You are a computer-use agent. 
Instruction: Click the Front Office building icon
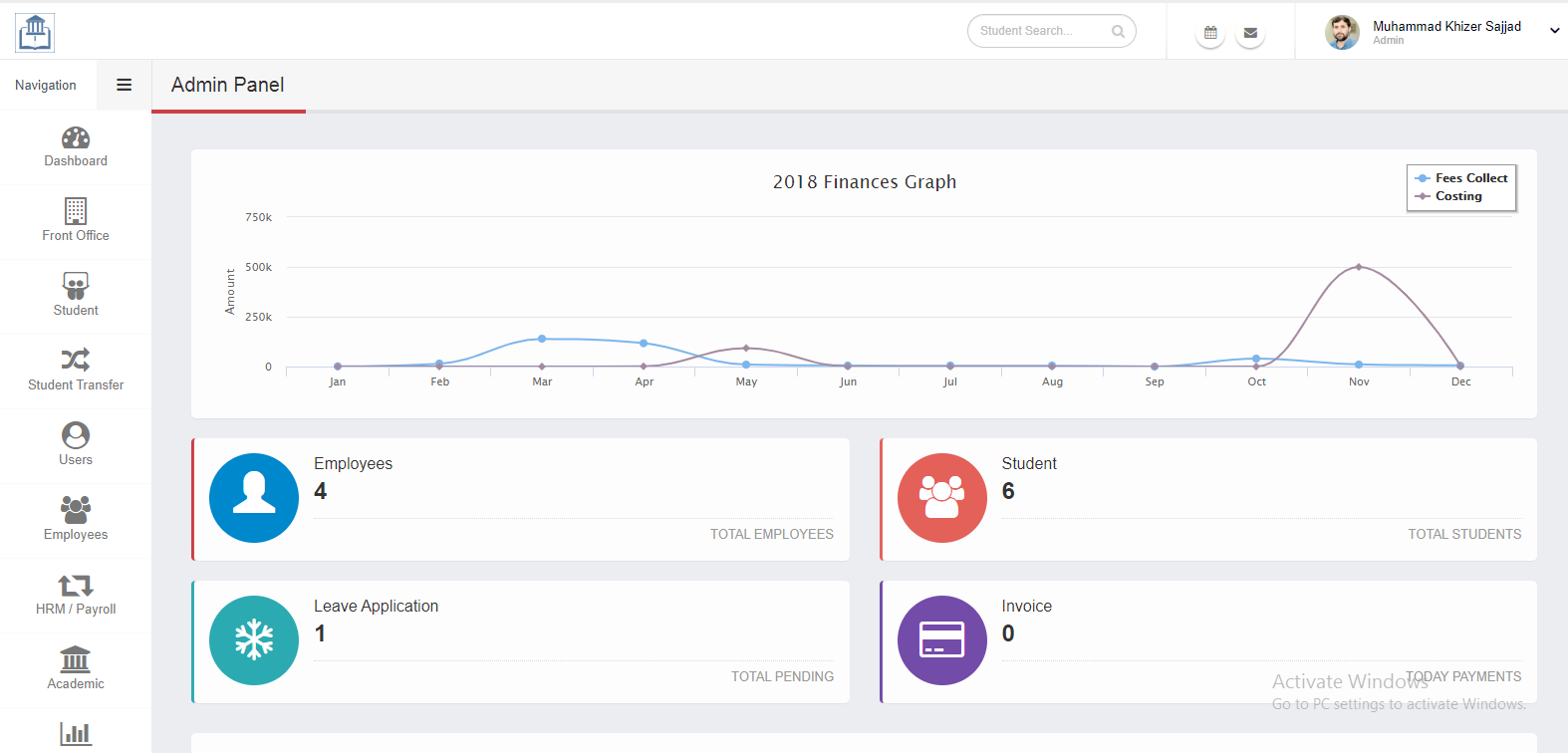[x=76, y=211]
